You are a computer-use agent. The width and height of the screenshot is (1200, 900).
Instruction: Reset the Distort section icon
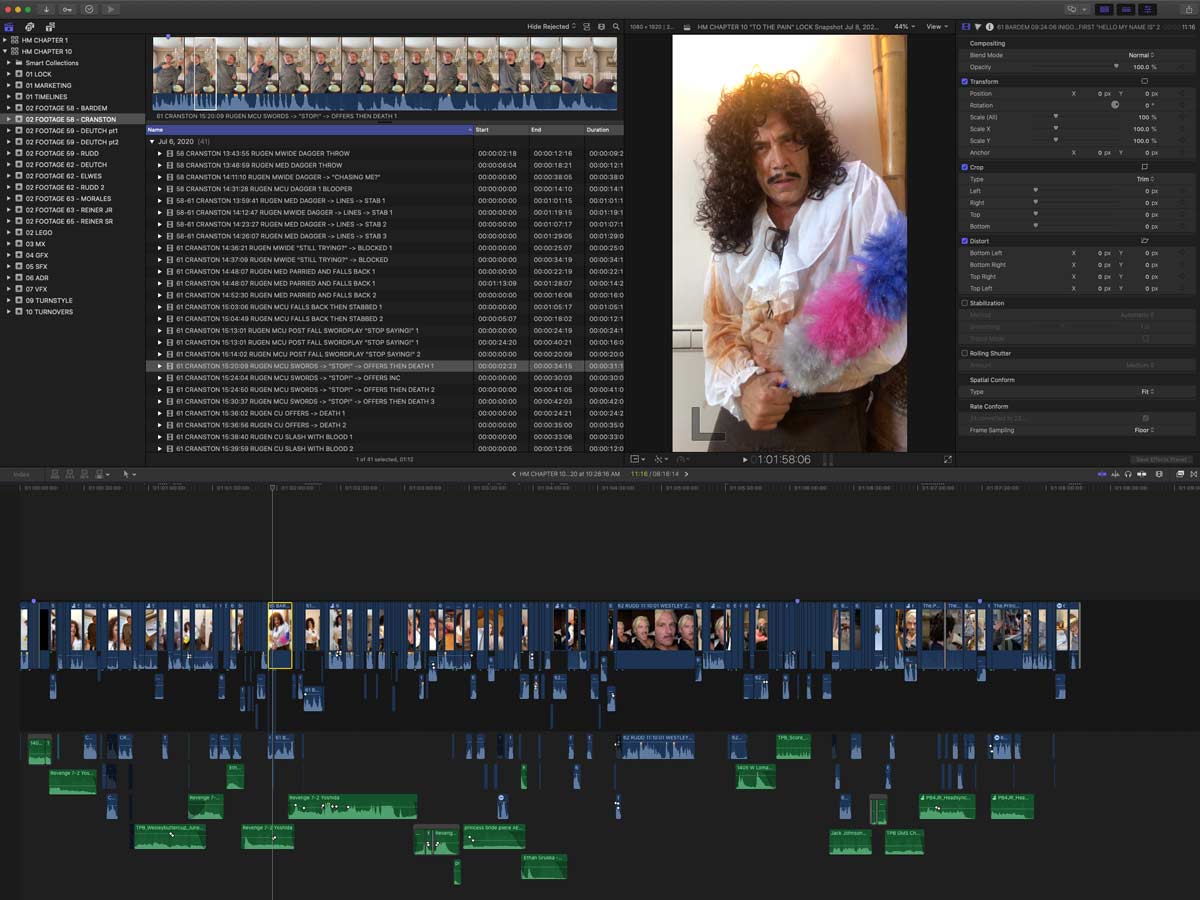pos(1144,241)
